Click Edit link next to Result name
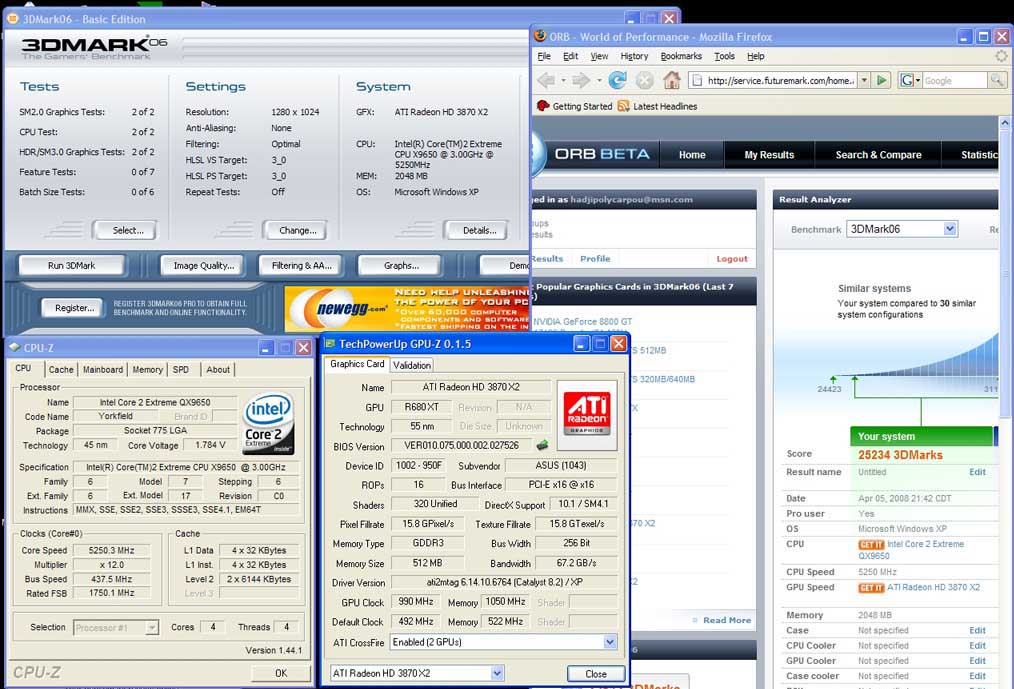 977,472
